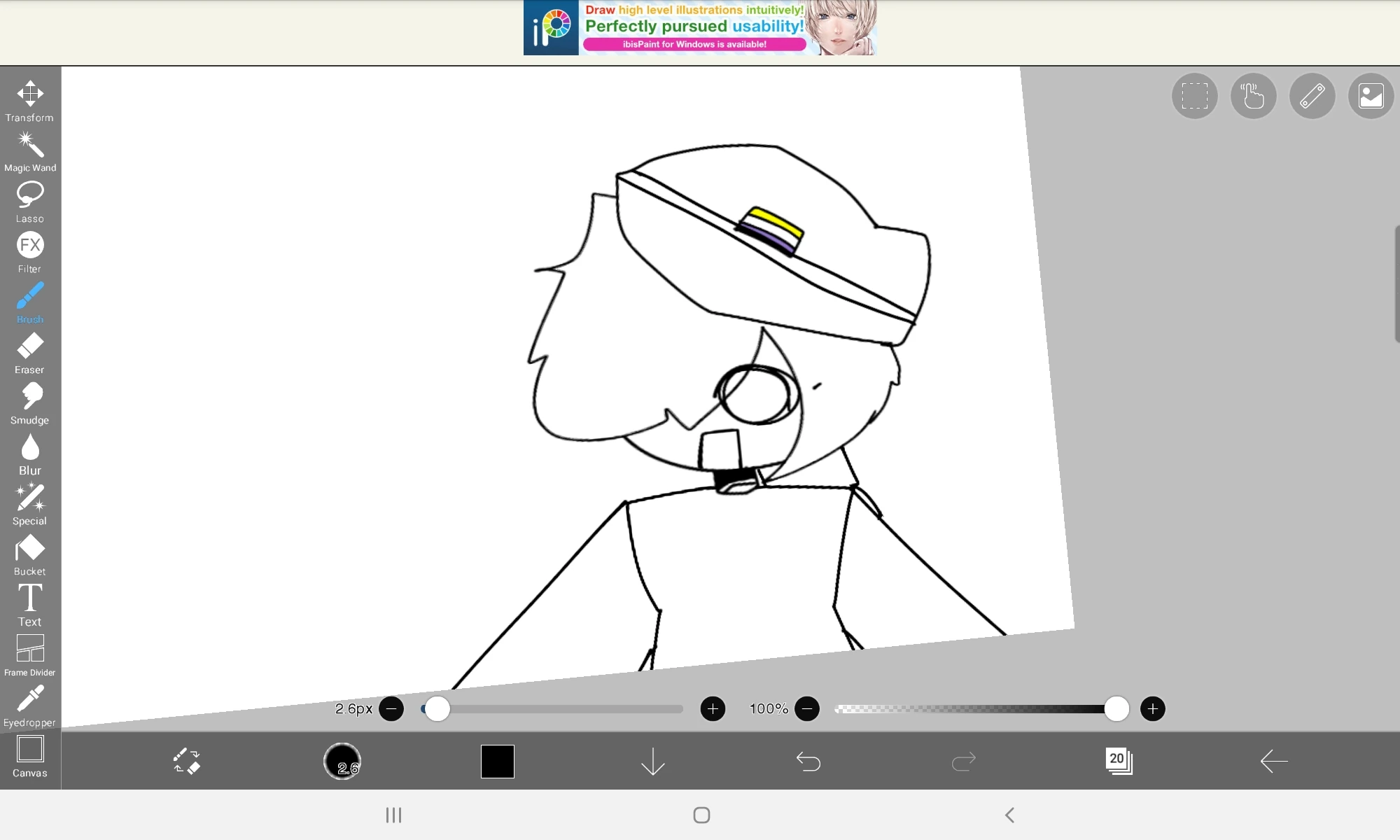Image resolution: width=1400 pixels, height=840 pixels.
Task: Open the layers panel showing 20
Action: tap(1119, 761)
